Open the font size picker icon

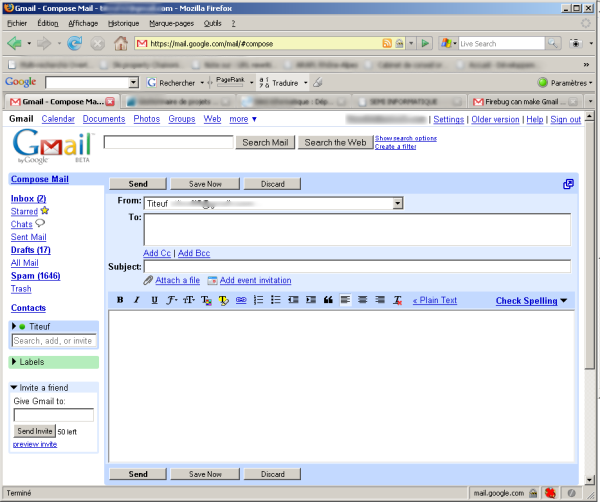click(189, 300)
